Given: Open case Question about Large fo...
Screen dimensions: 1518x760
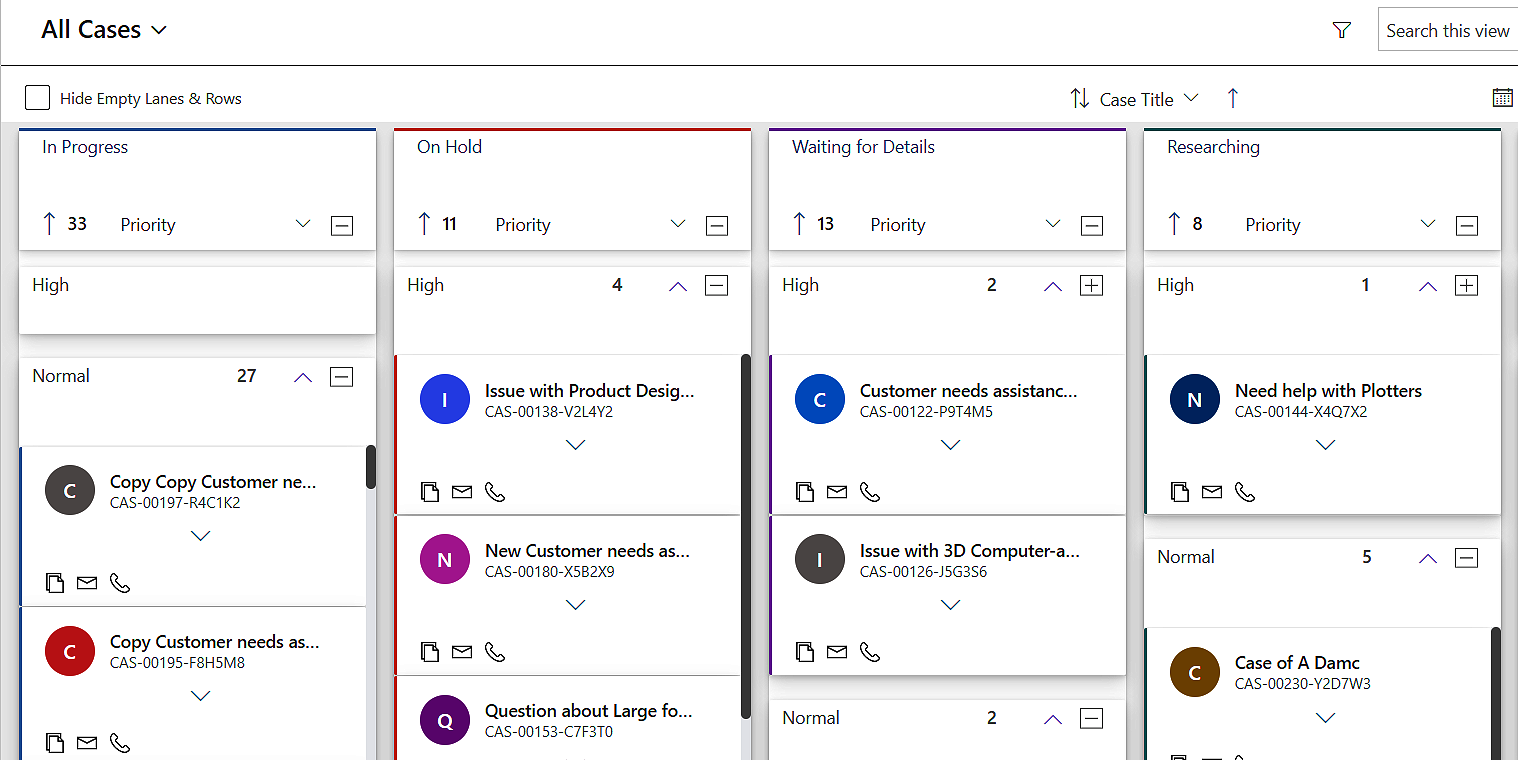Looking at the screenshot, I should point(589,711).
